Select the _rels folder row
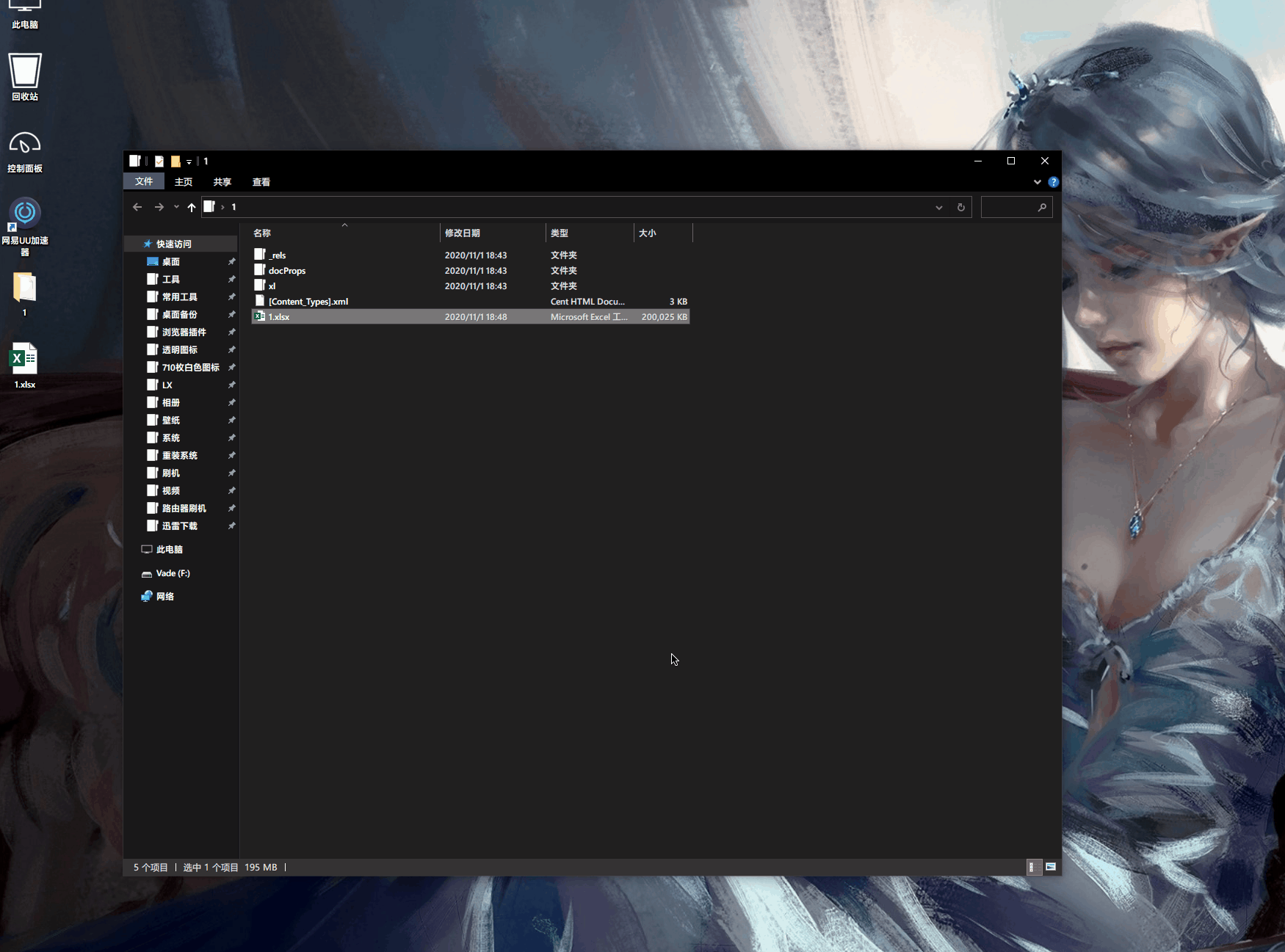 coord(470,255)
